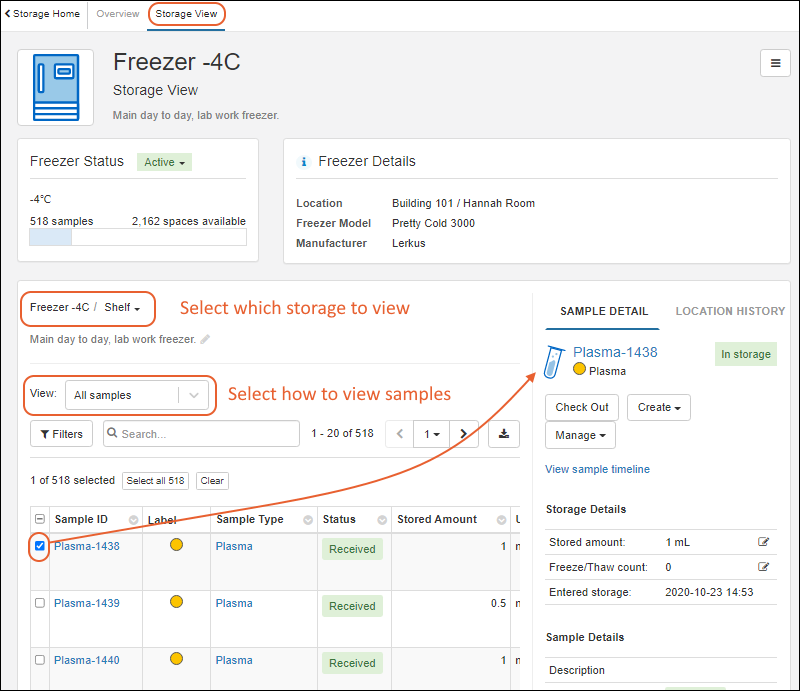Click the download export icon

pyautogui.click(x=504, y=434)
